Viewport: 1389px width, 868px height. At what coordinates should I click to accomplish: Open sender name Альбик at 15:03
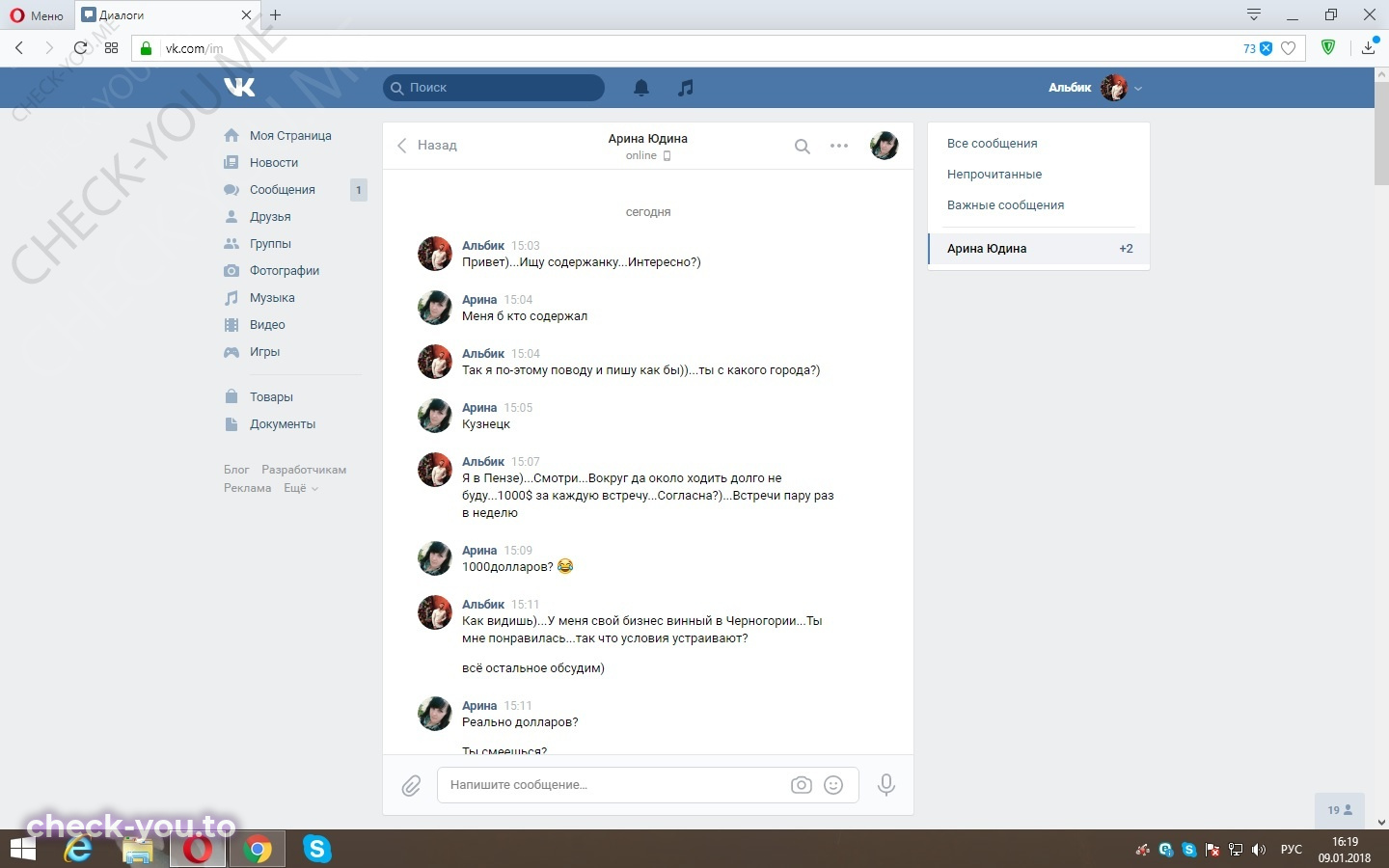tap(483, 246)
